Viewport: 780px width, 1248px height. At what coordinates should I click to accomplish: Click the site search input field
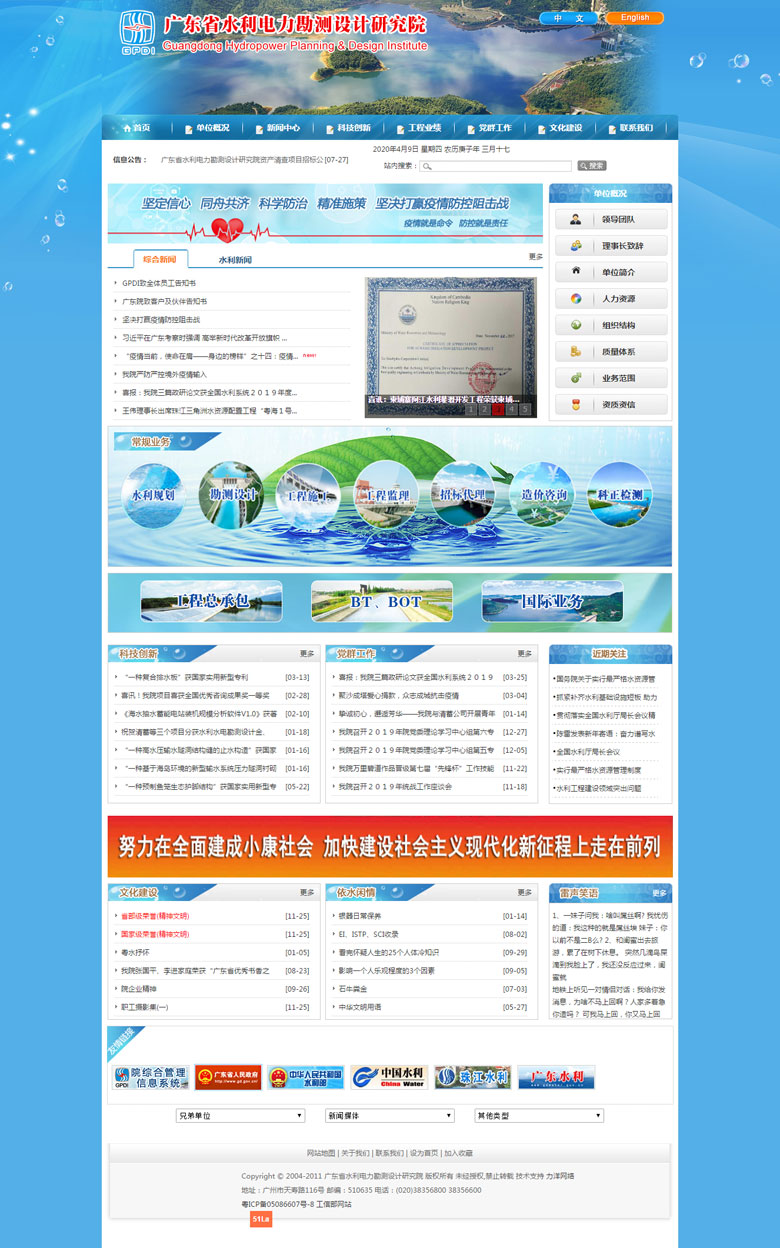coord(496,166)
